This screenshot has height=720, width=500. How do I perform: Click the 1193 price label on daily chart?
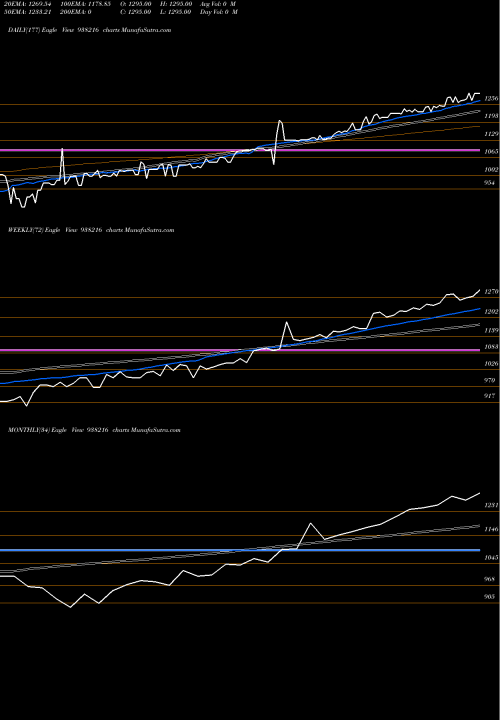click(492, 117)
